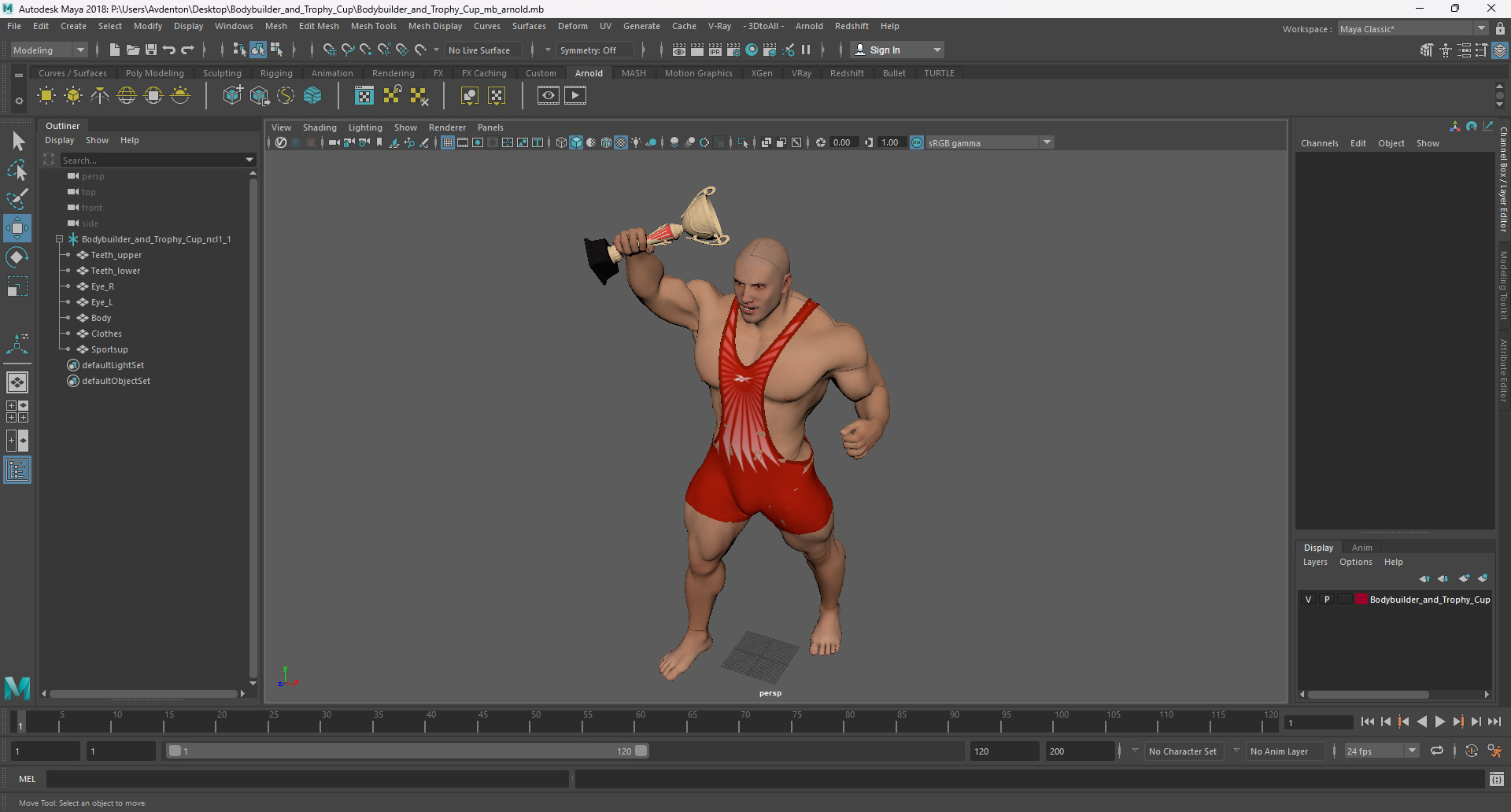Select the arrow Select tool in toolbox
Image resolution: width=1511 pixels, height=812 pixels.
(x=17, y=142)
